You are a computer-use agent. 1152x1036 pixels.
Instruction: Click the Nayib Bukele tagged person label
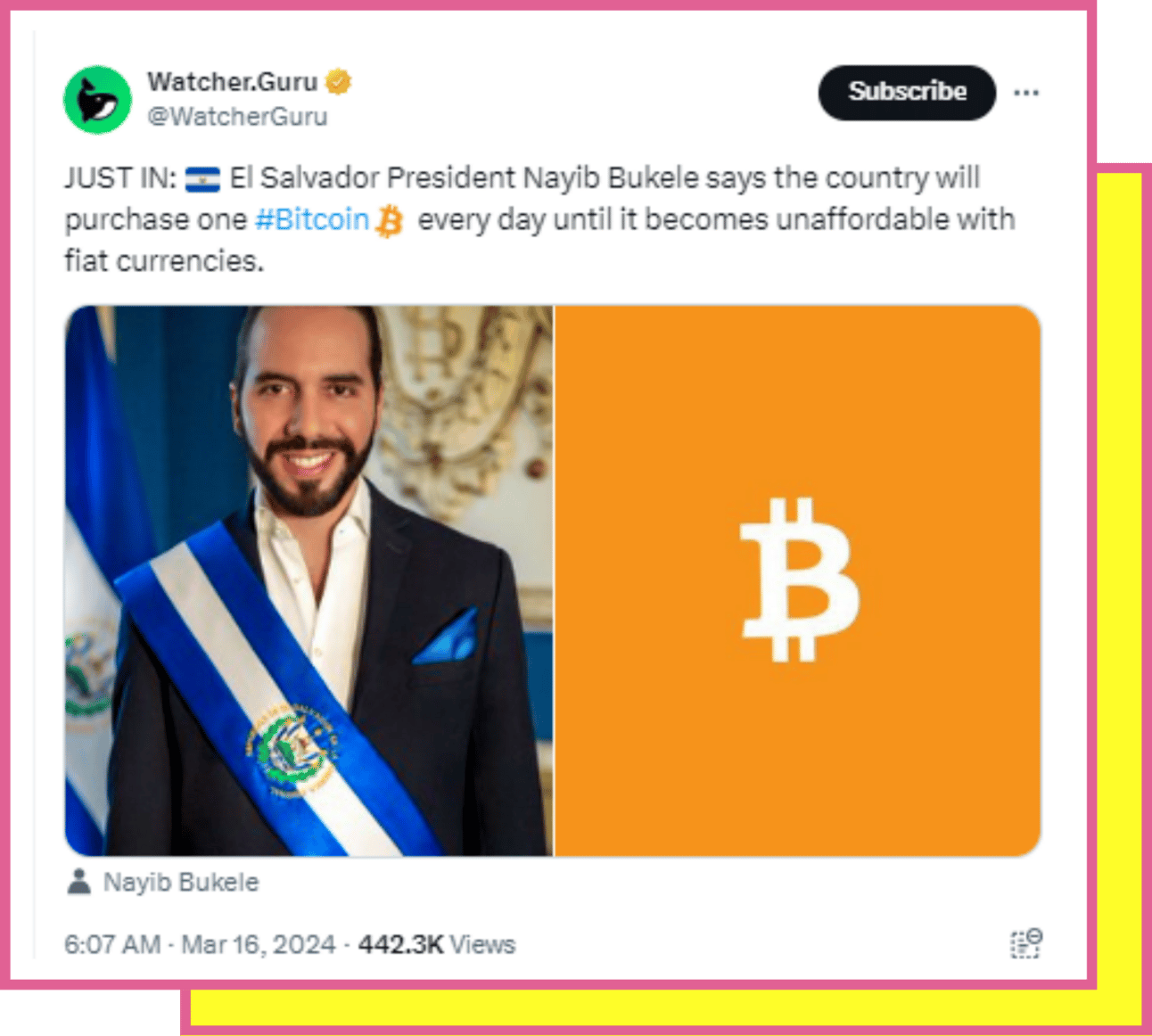pyautogui.click(x=181, y=882)
